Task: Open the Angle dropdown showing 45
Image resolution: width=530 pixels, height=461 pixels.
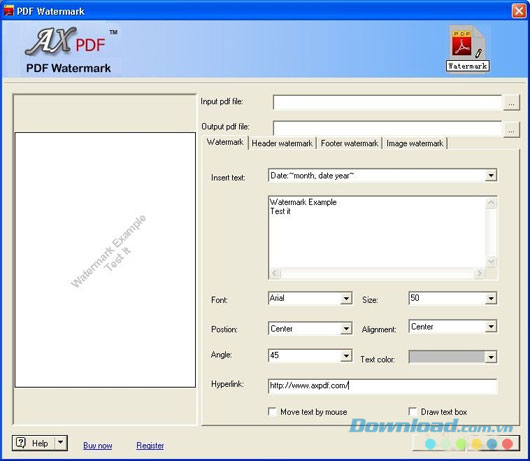Action: [x=346, y=356]
